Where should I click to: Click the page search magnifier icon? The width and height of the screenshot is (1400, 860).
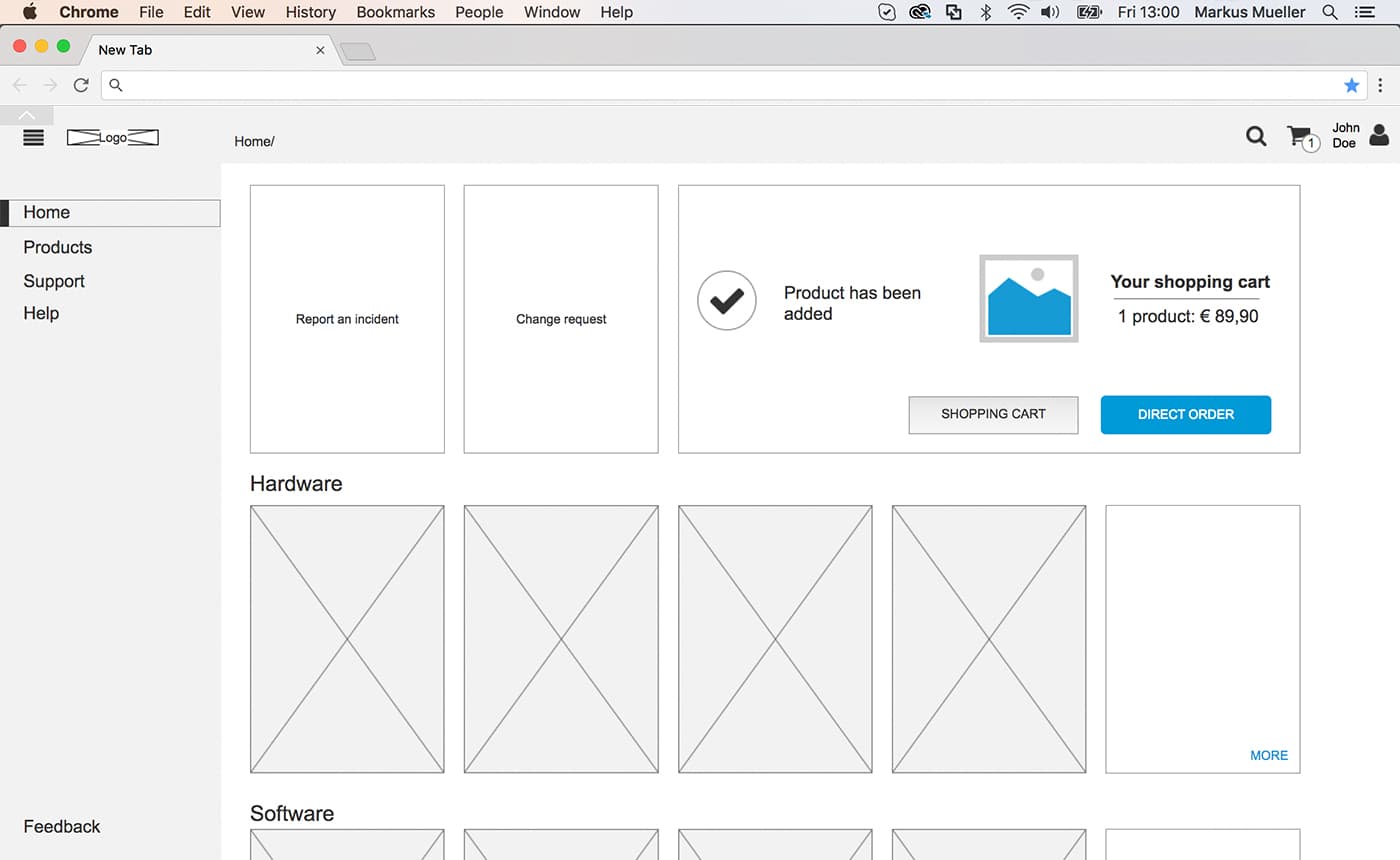1255,137
